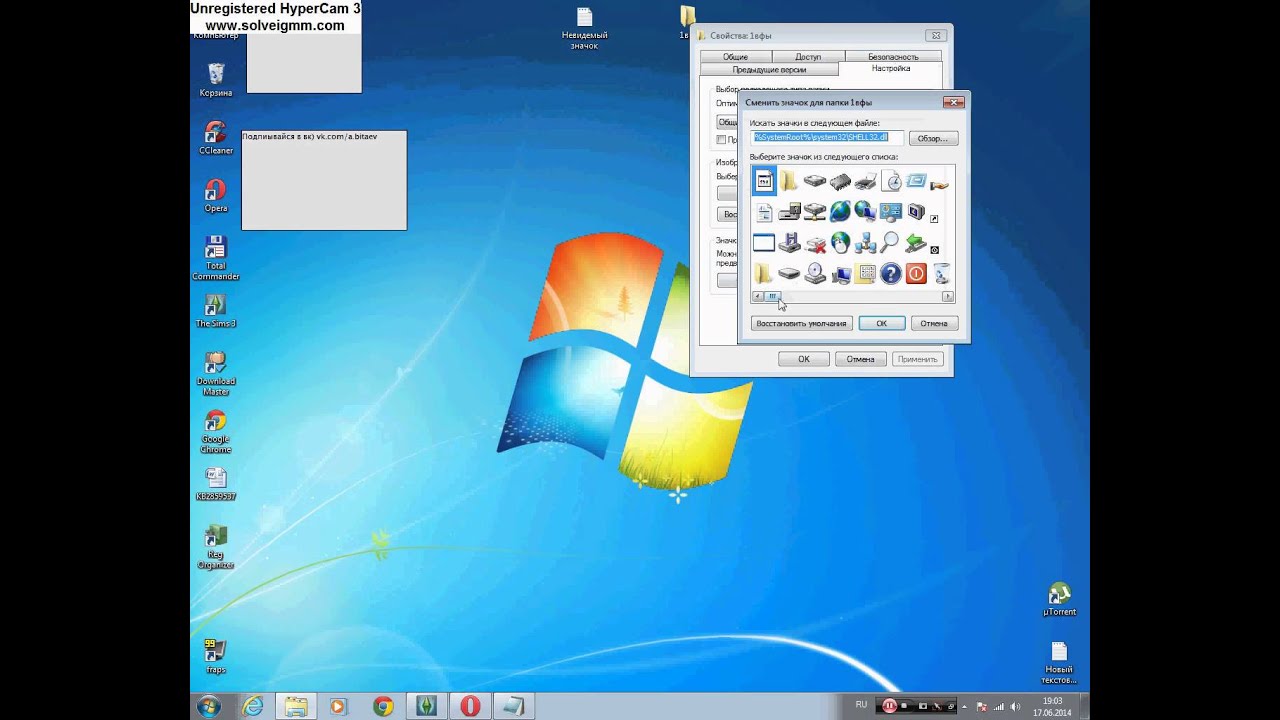This screenshot has height=720, width=1280.
Task: Click the icon list scrollbar left arrow
Action: [758, 296]
